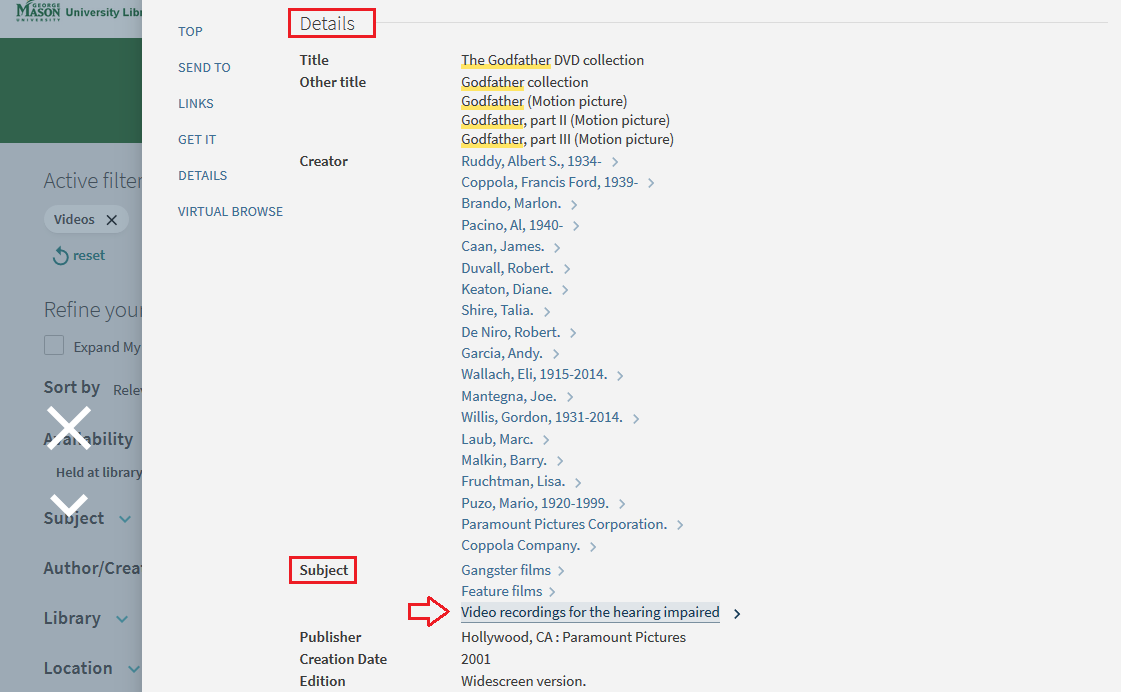Open creator link Coppola, Francis Ford
The height and width of the screenshot is (692, 1121).
549,182
